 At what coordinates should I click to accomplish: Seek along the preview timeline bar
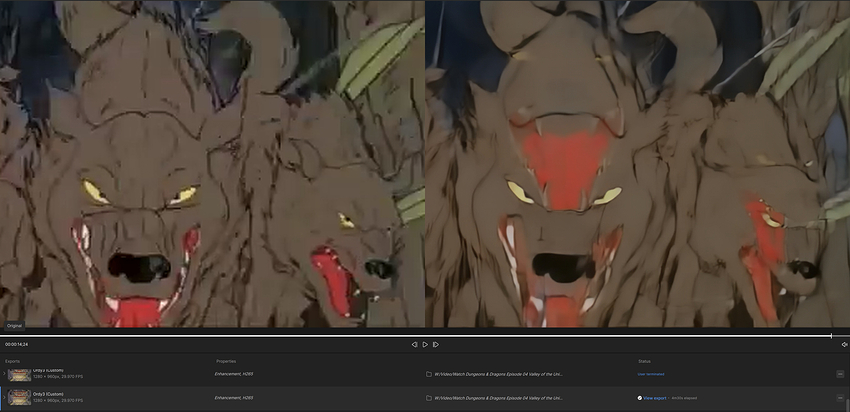click(425, 336)
